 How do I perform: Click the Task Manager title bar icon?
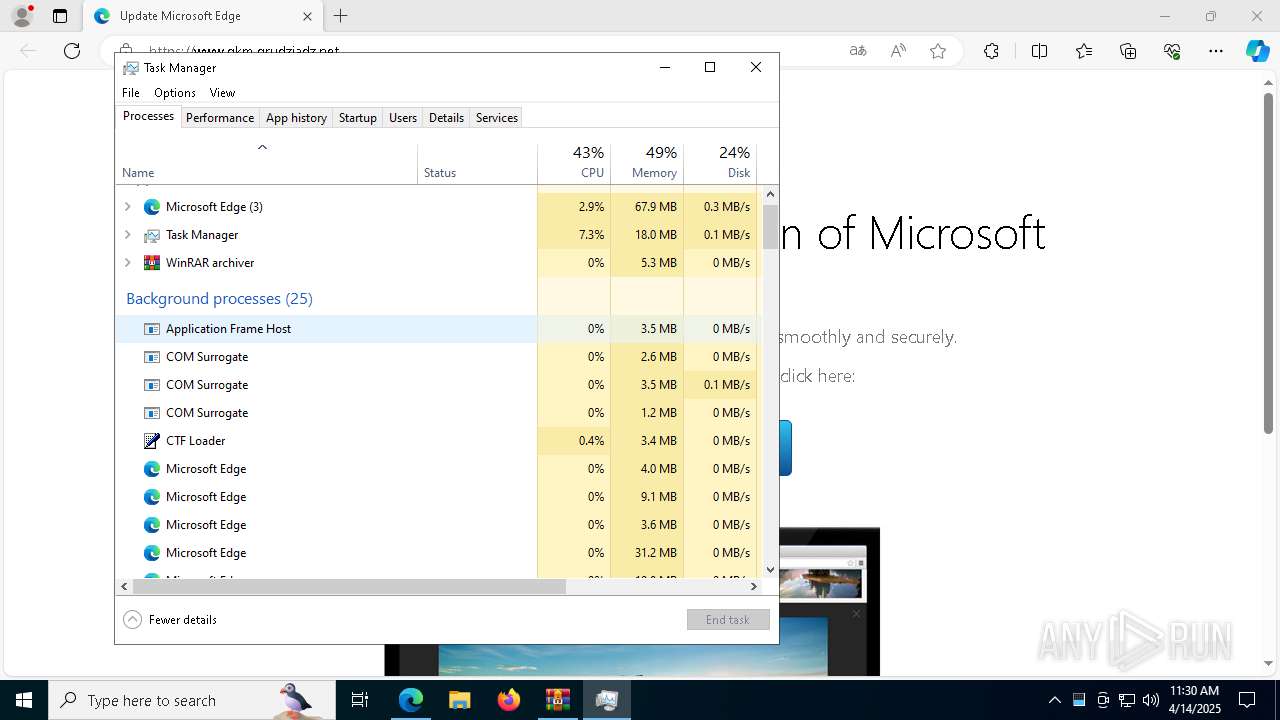click(131, 68)
